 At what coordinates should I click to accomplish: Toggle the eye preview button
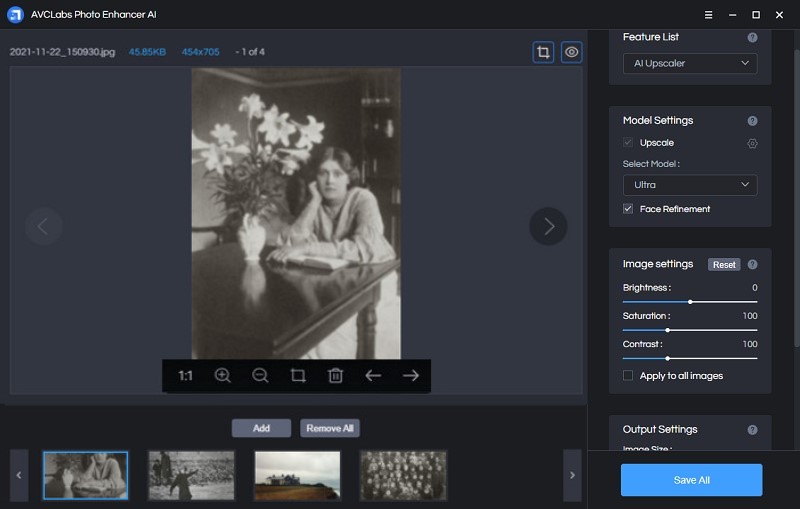[x=571, y=52]
